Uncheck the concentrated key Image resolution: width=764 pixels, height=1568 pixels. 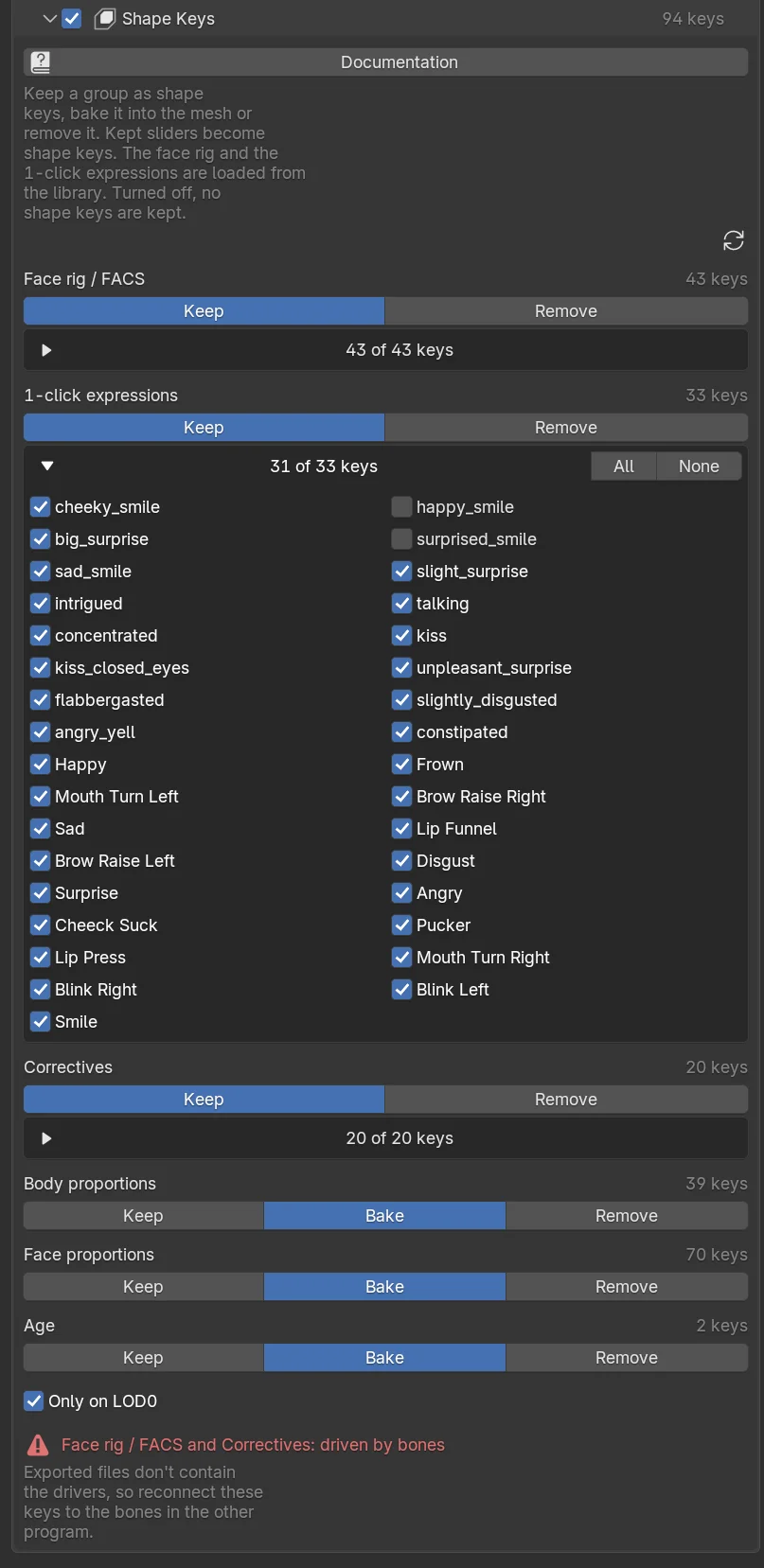[40, 636]
